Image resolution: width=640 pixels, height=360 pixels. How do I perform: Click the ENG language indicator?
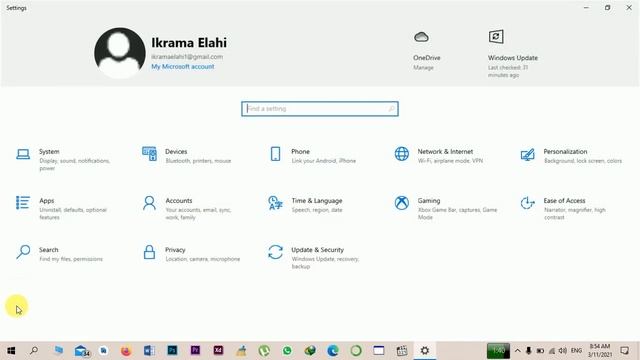[576, 351]
